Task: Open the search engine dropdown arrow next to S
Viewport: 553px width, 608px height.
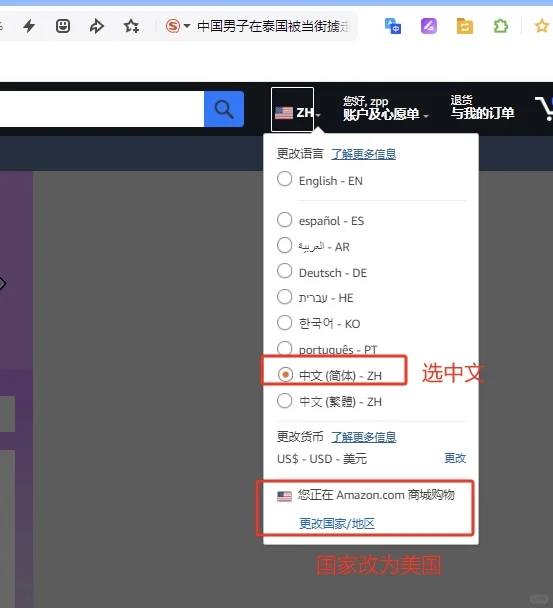Action: tap(187, 26)
